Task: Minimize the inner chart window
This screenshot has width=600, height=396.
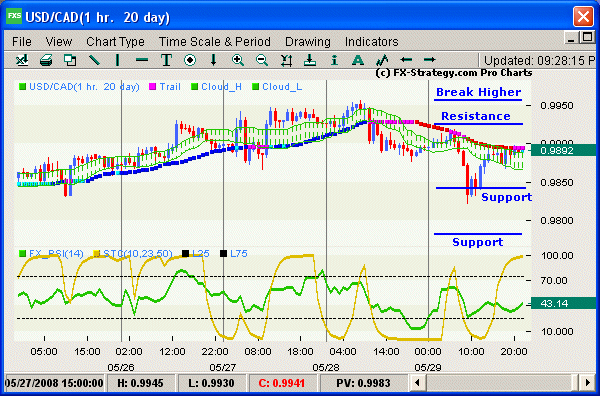Action: click(x=571, y=38)
